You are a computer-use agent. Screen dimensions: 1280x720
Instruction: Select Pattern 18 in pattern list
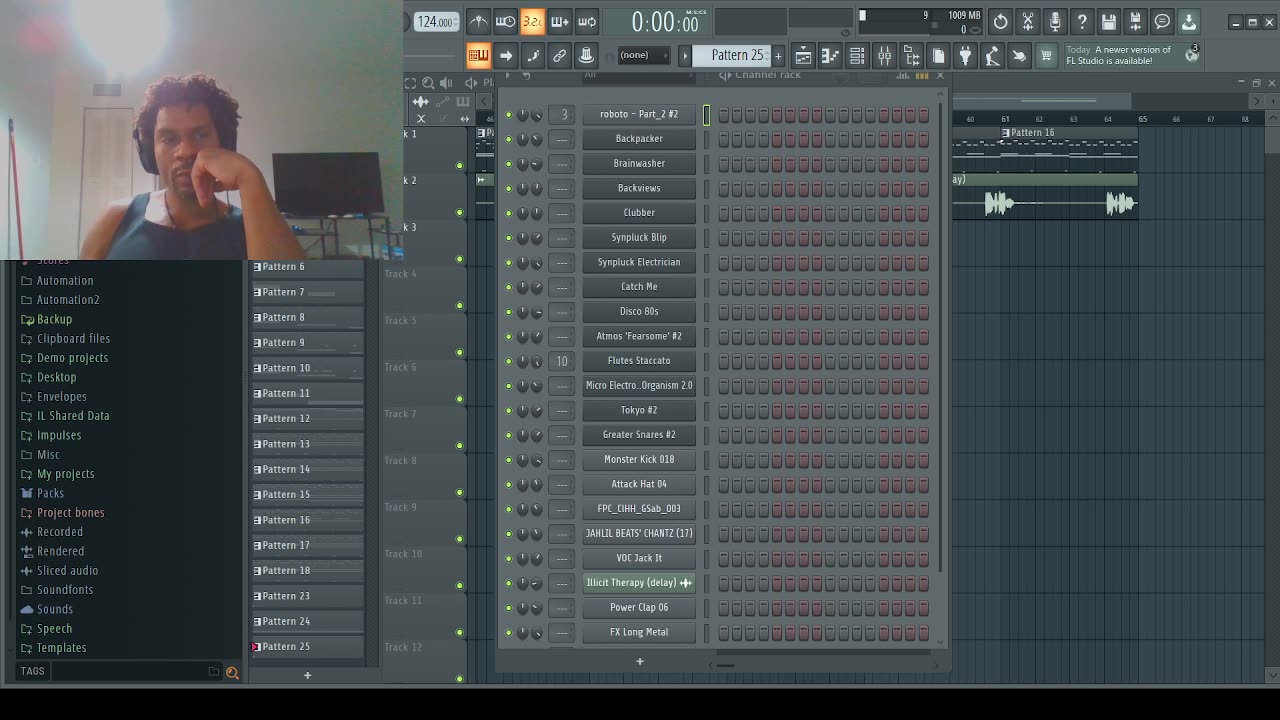[x=307, y=571]
